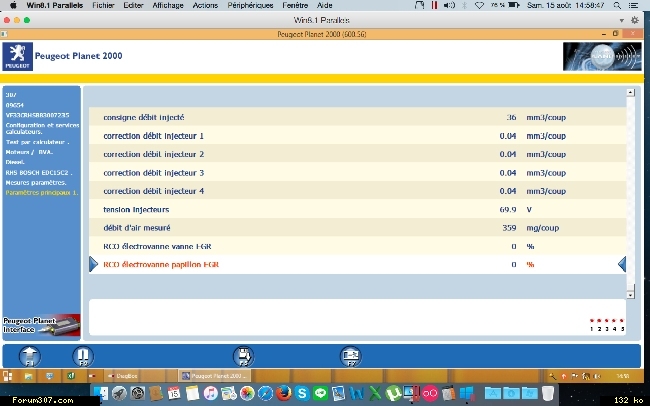Click the F2 pause measurement button
The image size is (650, 406).
tap(83, 356)
